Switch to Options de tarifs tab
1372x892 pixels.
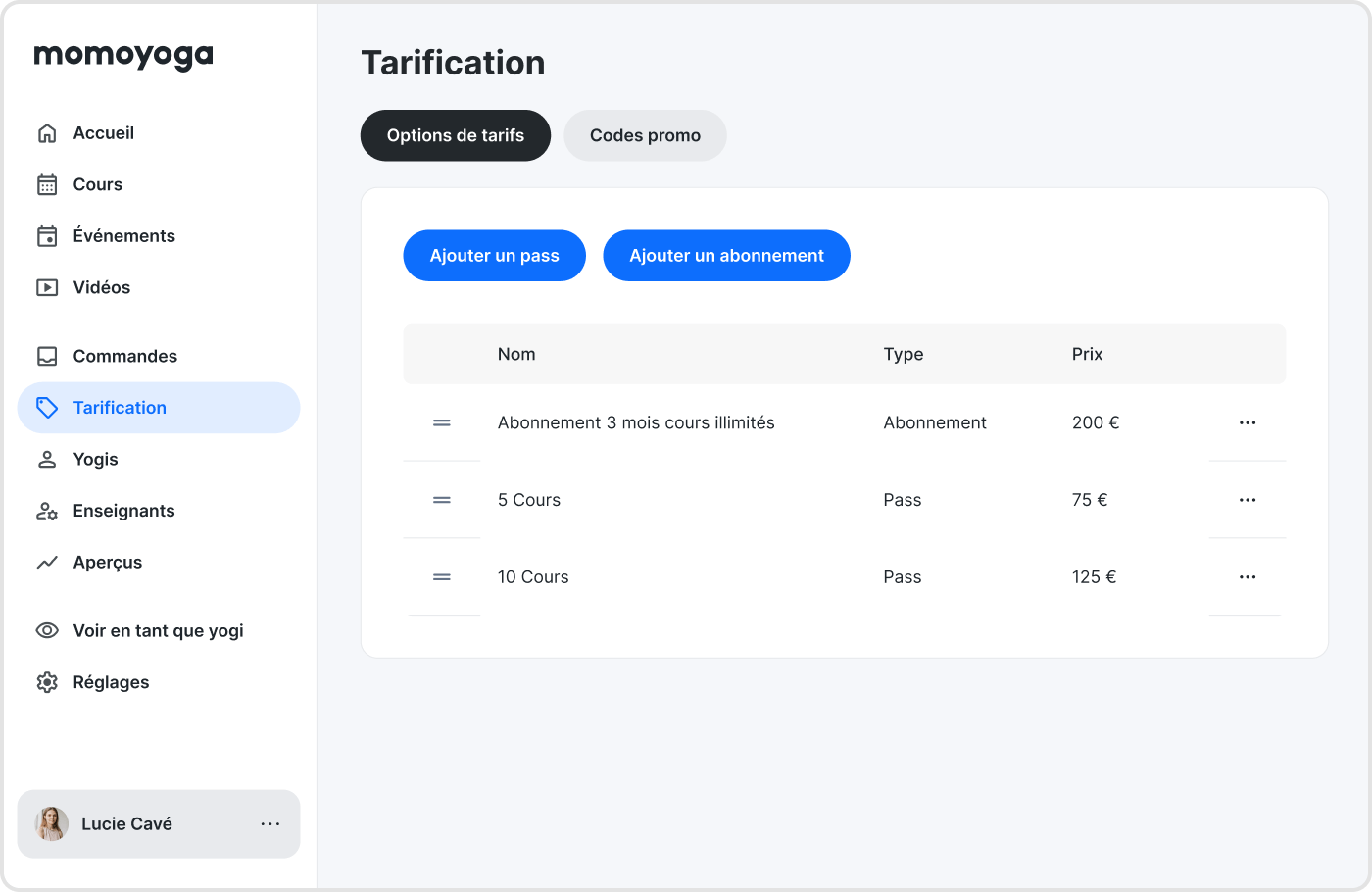[x=456, y=135]
